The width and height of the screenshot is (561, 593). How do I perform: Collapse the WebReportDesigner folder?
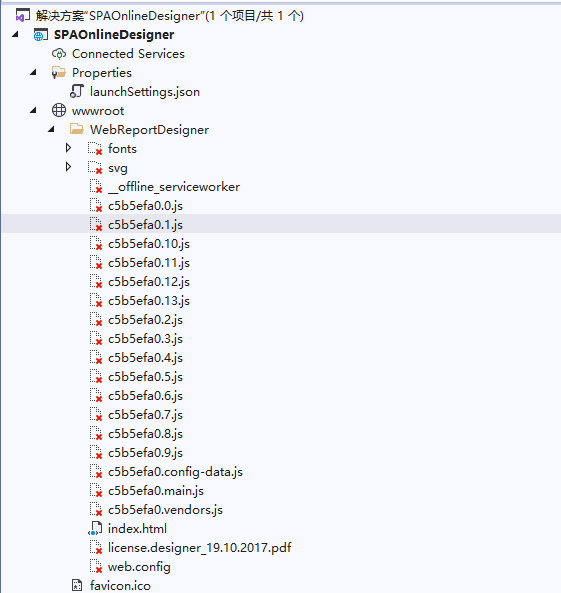click(51, 129)
